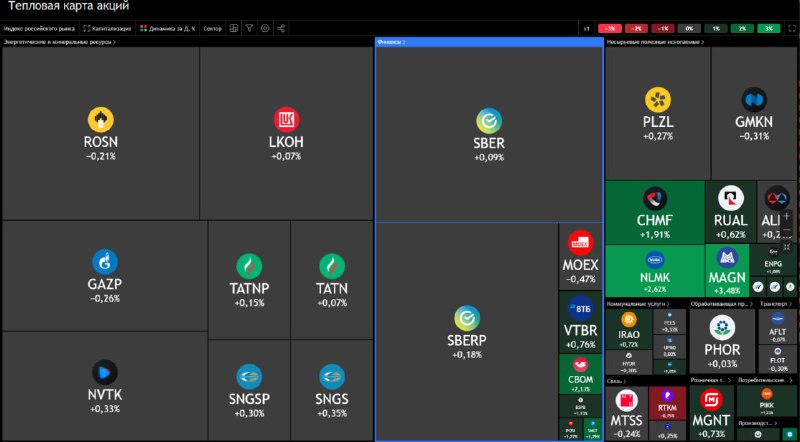Click the 1% dark green legend swatch

715,29
